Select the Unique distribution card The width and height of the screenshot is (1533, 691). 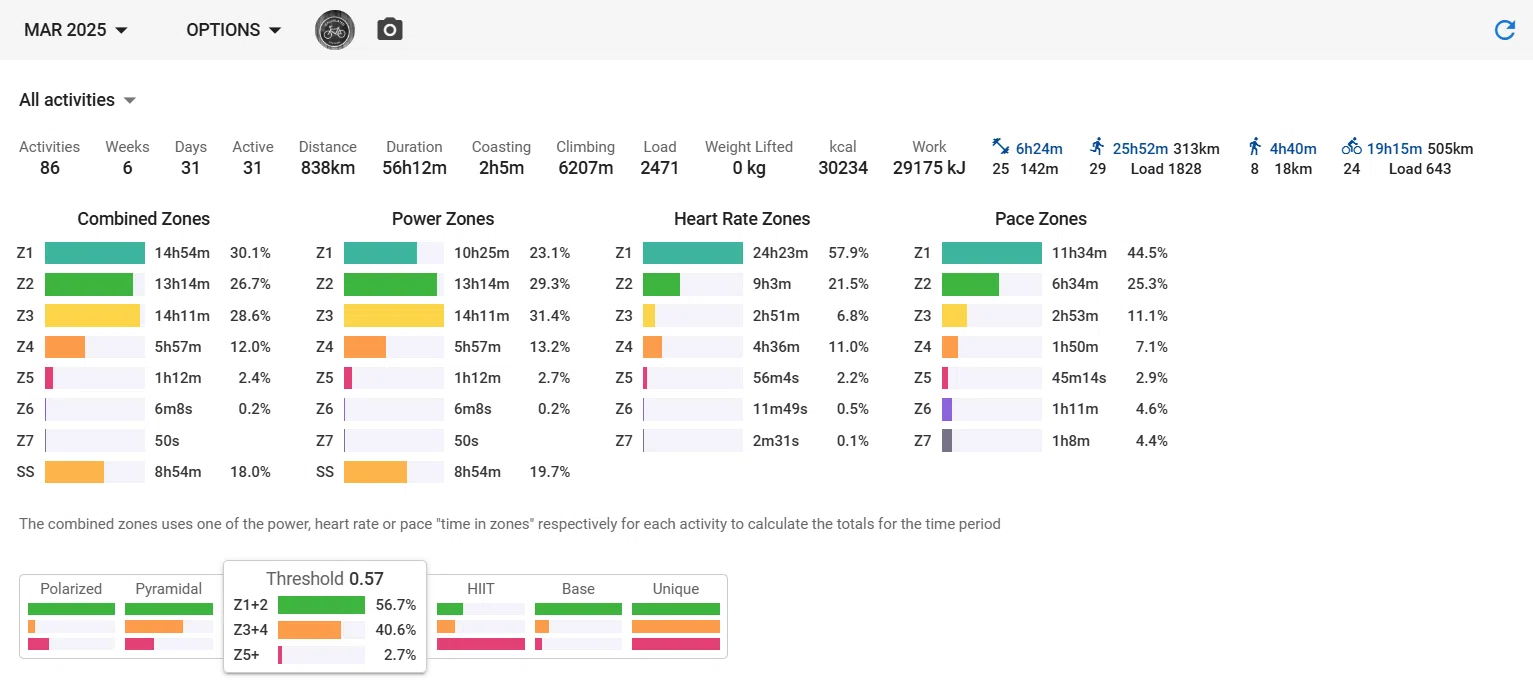[676, 616]
